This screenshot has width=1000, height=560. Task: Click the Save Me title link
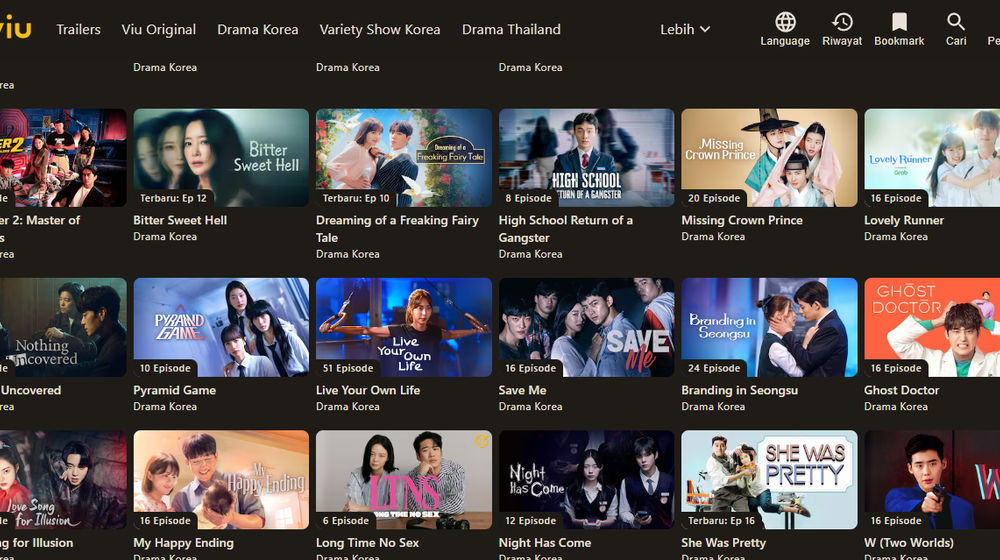click(x=522, y=390)
